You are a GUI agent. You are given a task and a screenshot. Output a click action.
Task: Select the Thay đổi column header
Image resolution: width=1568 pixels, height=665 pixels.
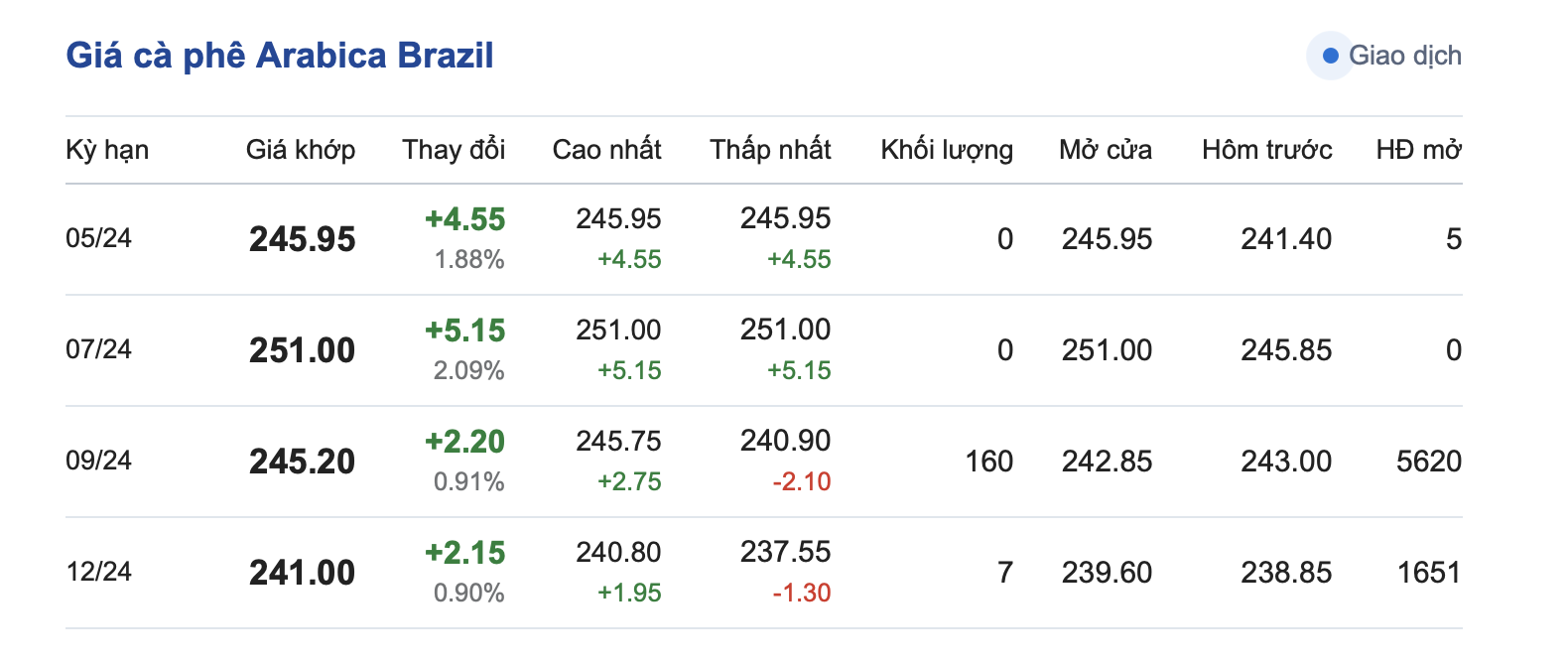454,150
